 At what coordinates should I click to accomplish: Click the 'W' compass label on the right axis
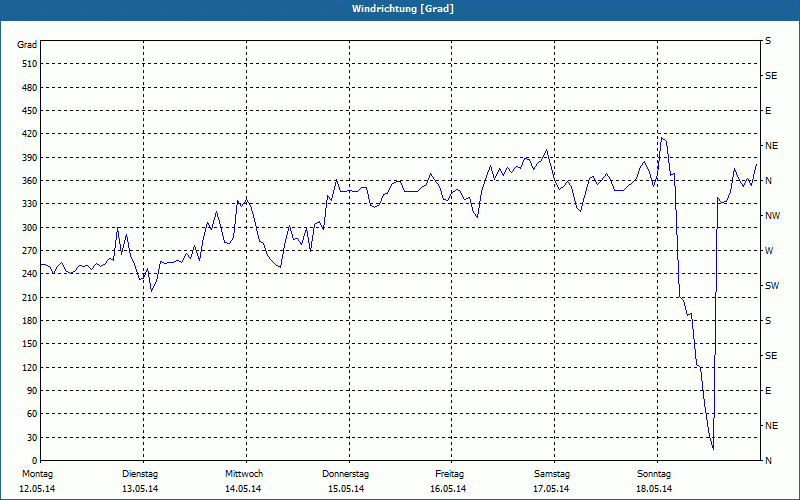coord(768,251)
